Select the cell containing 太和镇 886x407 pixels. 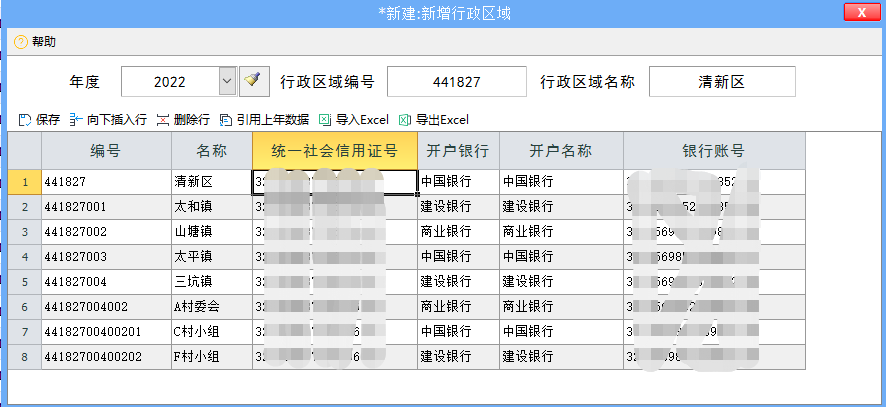click(210, 207)
